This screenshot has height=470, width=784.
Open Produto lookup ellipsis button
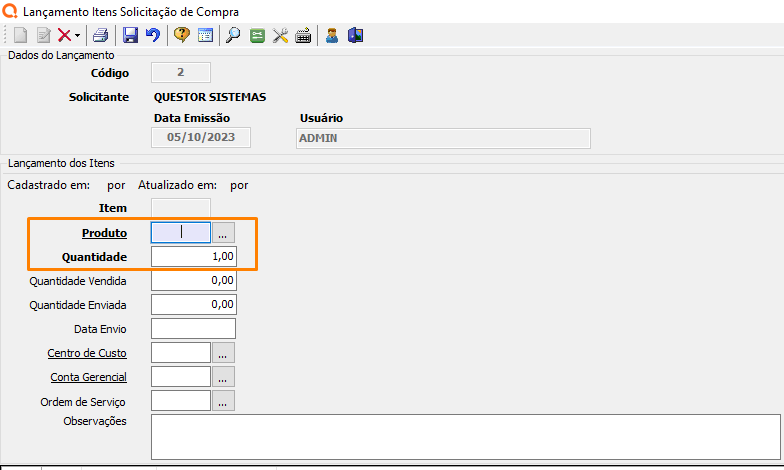pos(223,233)
